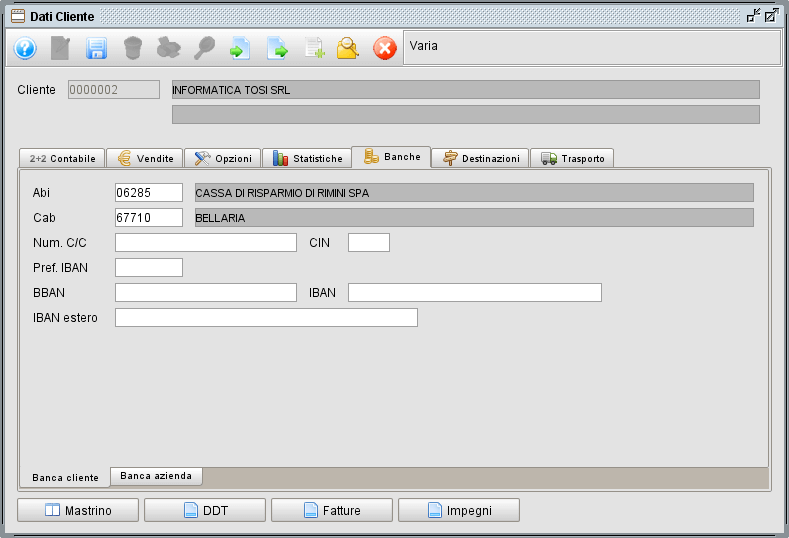Click the Pref. IBAN input field

coord(149,267)
